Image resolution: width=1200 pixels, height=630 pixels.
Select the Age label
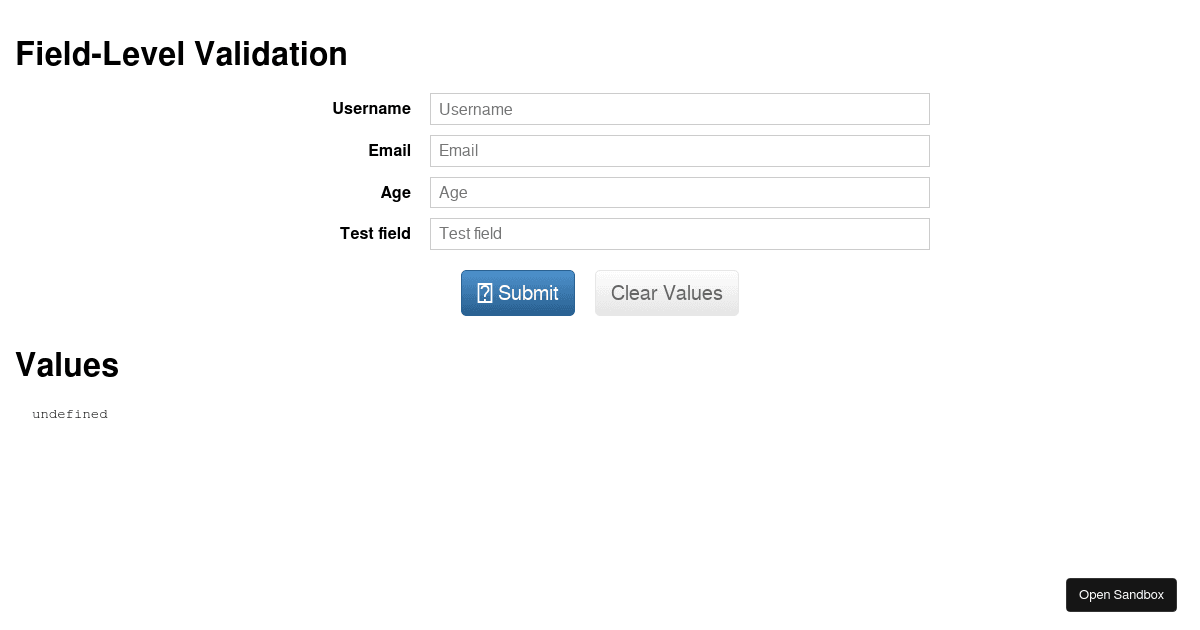395,192
